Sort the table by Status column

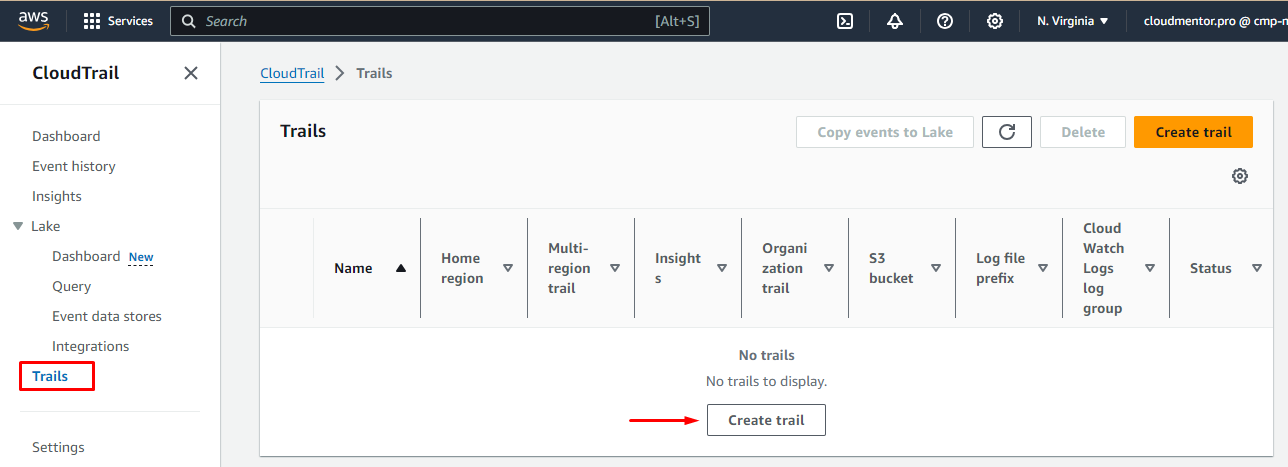1256,268
